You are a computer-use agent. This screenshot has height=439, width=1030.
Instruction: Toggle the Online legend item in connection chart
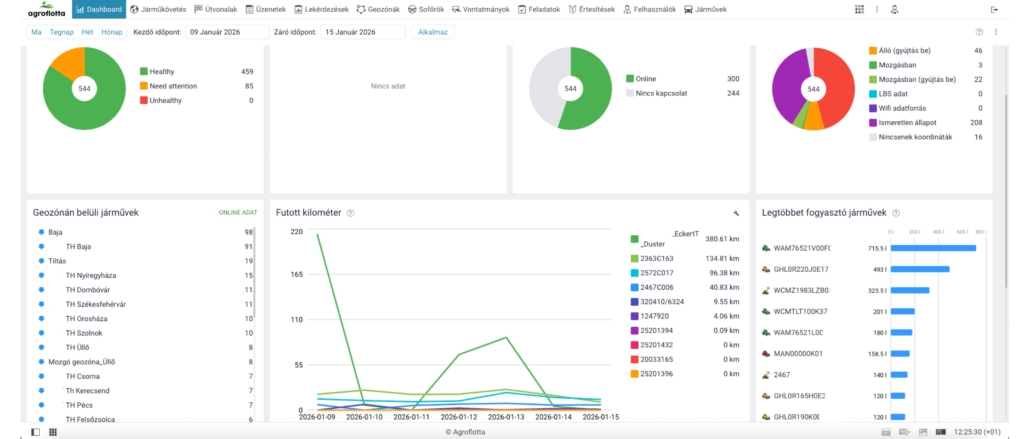click(x=641, y=78)
